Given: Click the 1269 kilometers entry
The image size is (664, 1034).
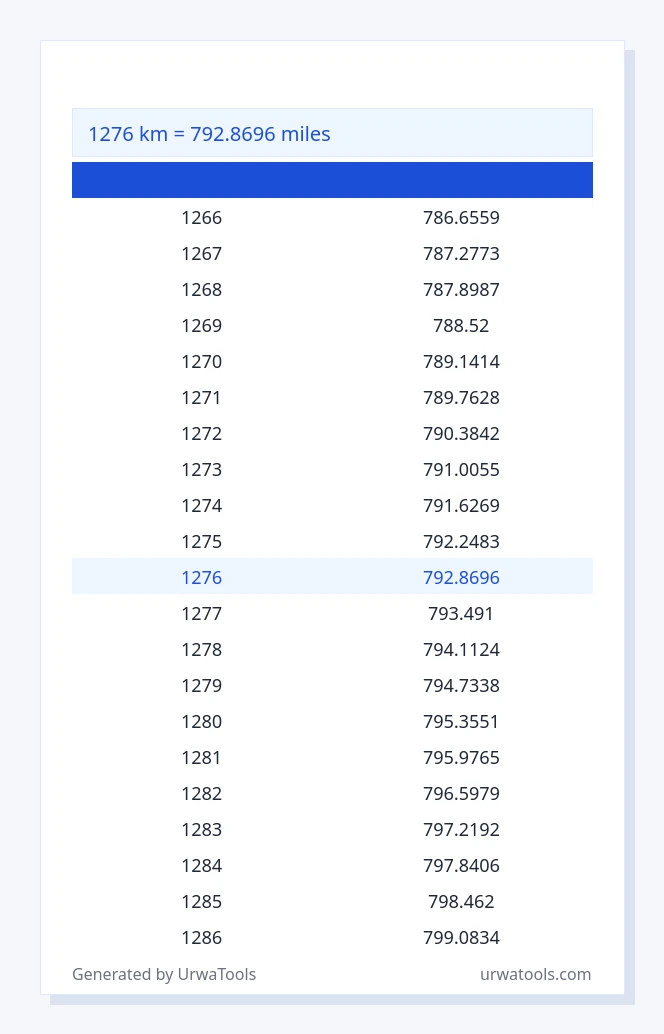Looking at the screenshot, I should 202,326.
